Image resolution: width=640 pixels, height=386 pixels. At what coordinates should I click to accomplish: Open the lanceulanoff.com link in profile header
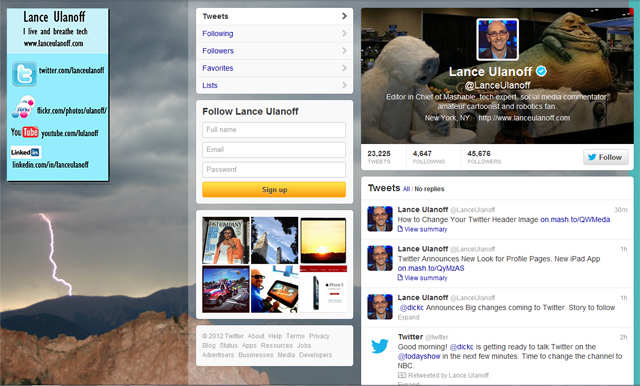524,118
